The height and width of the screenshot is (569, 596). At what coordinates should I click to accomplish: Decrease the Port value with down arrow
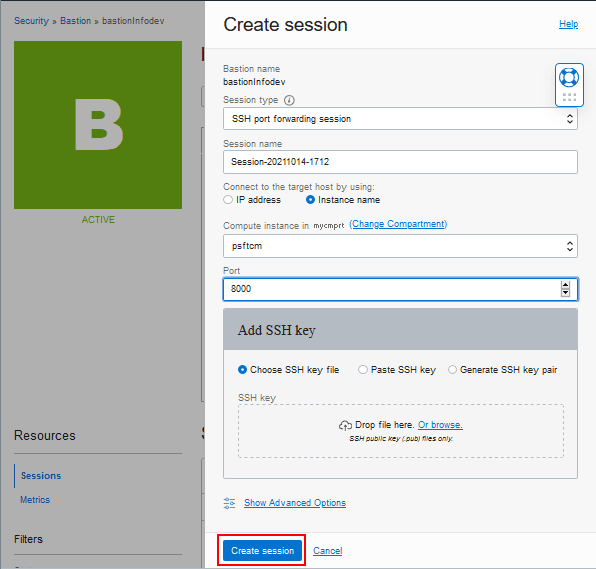(565, 293)
